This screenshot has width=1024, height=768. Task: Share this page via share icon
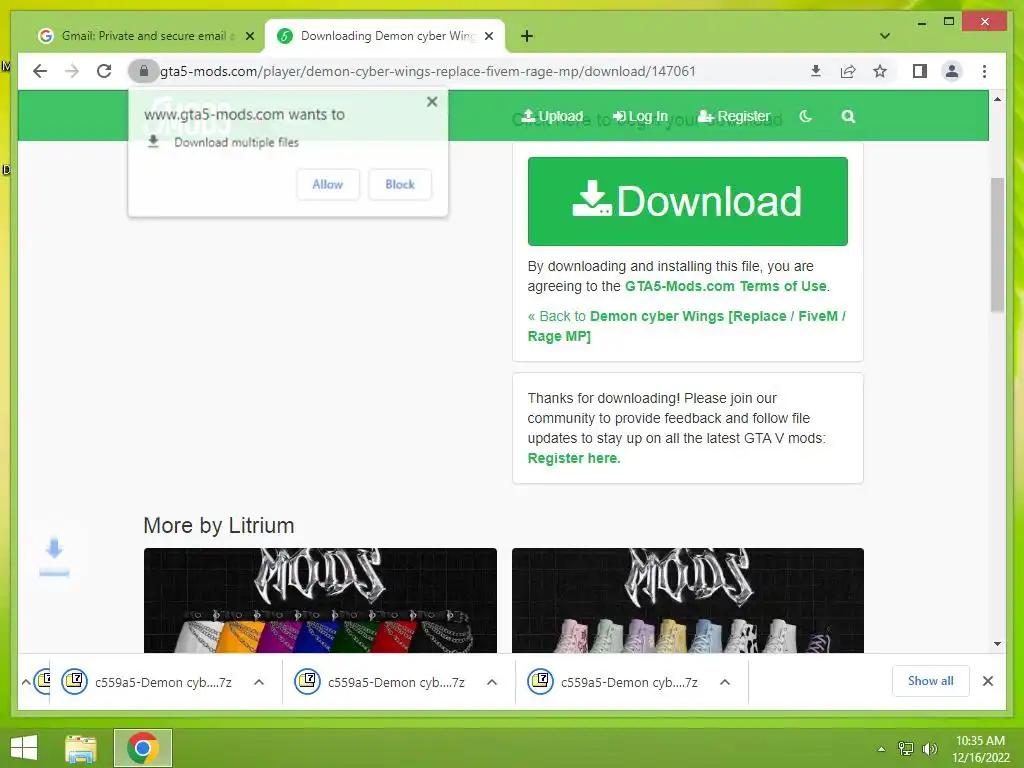click(x=848, y=71)
